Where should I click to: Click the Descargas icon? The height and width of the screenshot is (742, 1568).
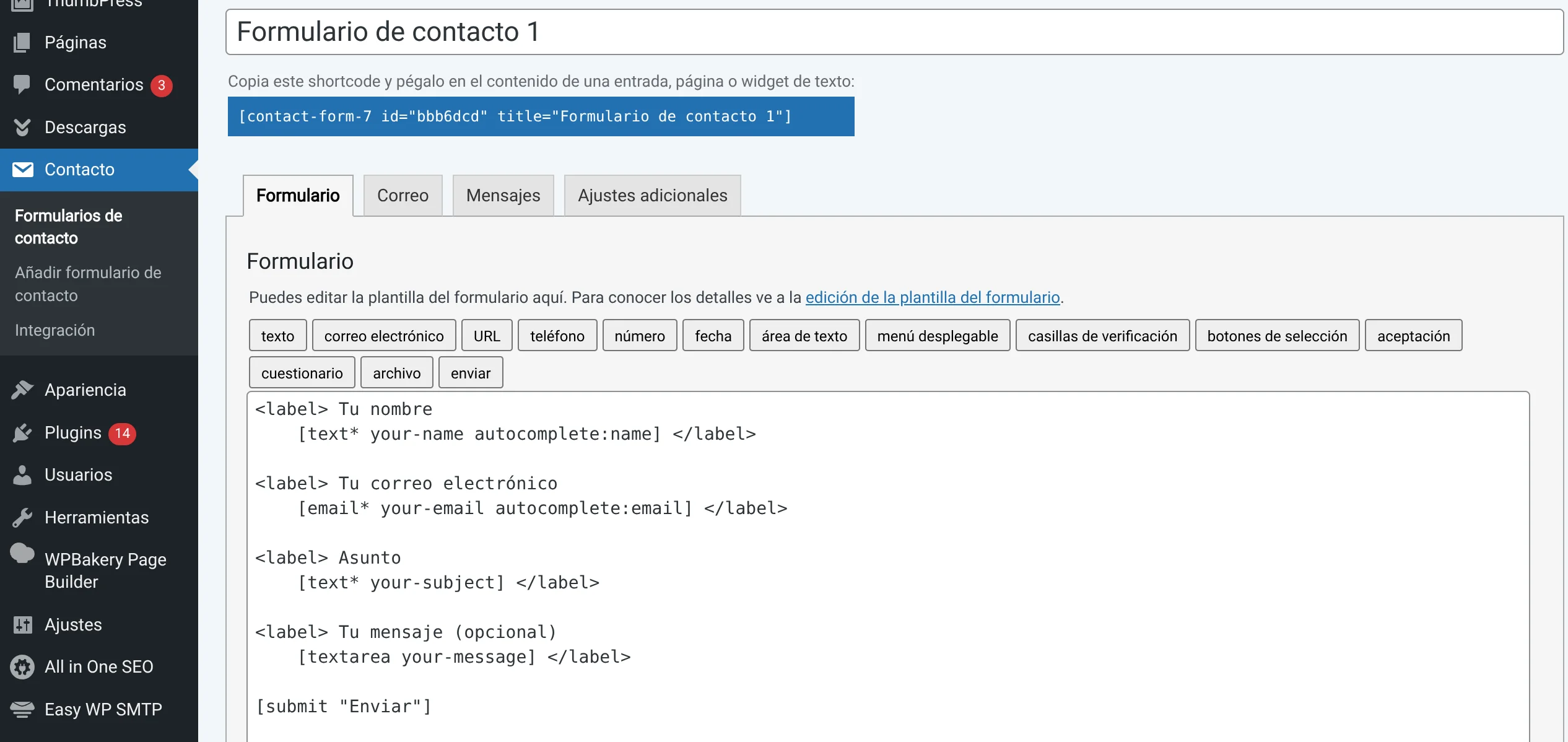pos(22,127)
